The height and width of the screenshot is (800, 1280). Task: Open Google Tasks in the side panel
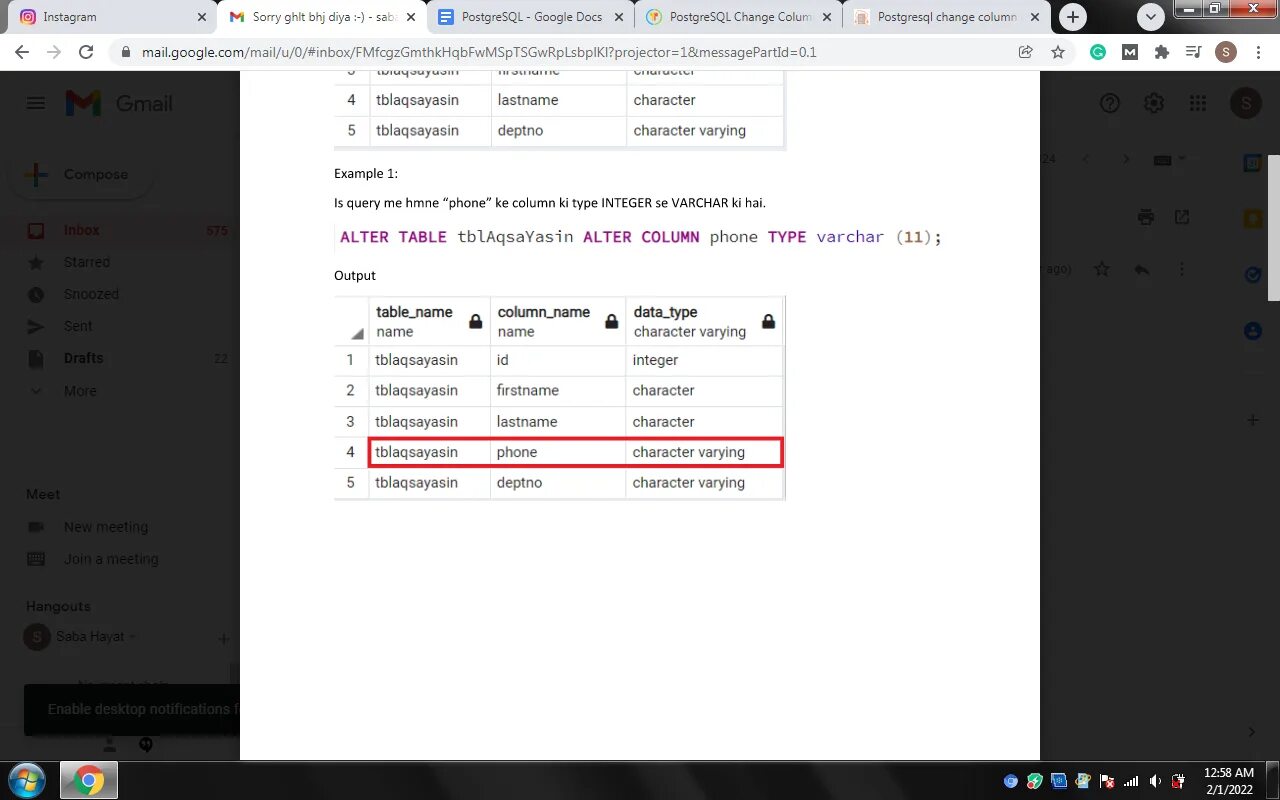pyautogui.click(x=1252, y=274)
